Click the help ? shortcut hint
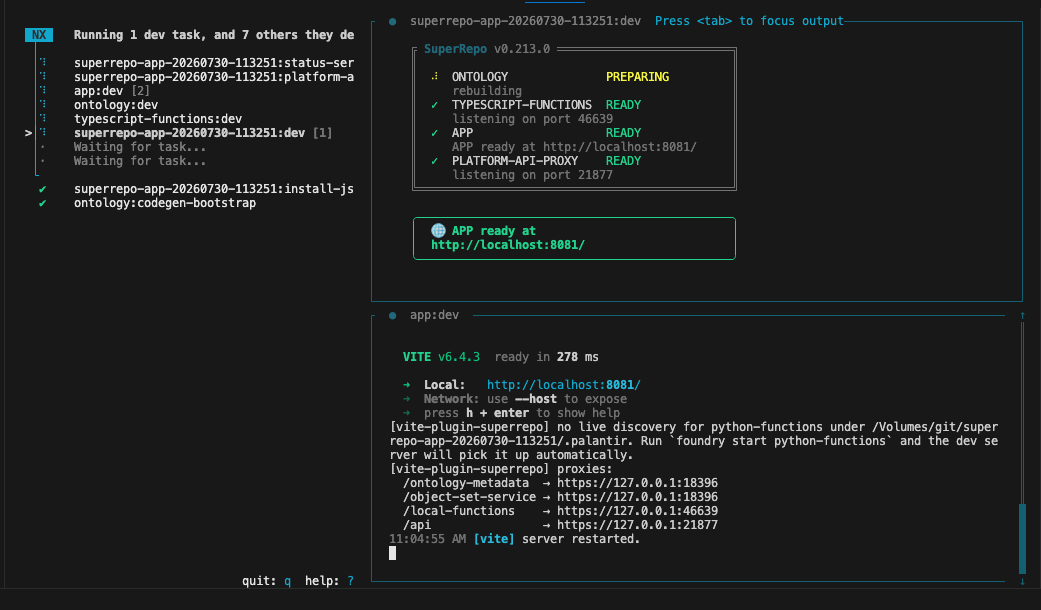This screenshot has width=1041, height=610. click(x=329, y=581)
